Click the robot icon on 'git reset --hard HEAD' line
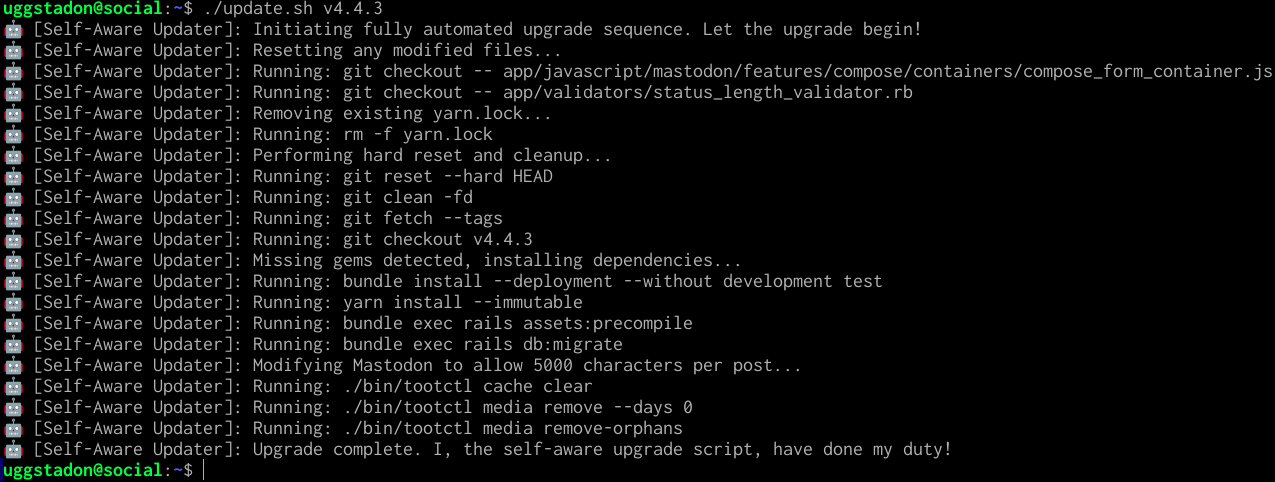The height and width of the screenshot is (482, 1275). (x=13, y=177)
